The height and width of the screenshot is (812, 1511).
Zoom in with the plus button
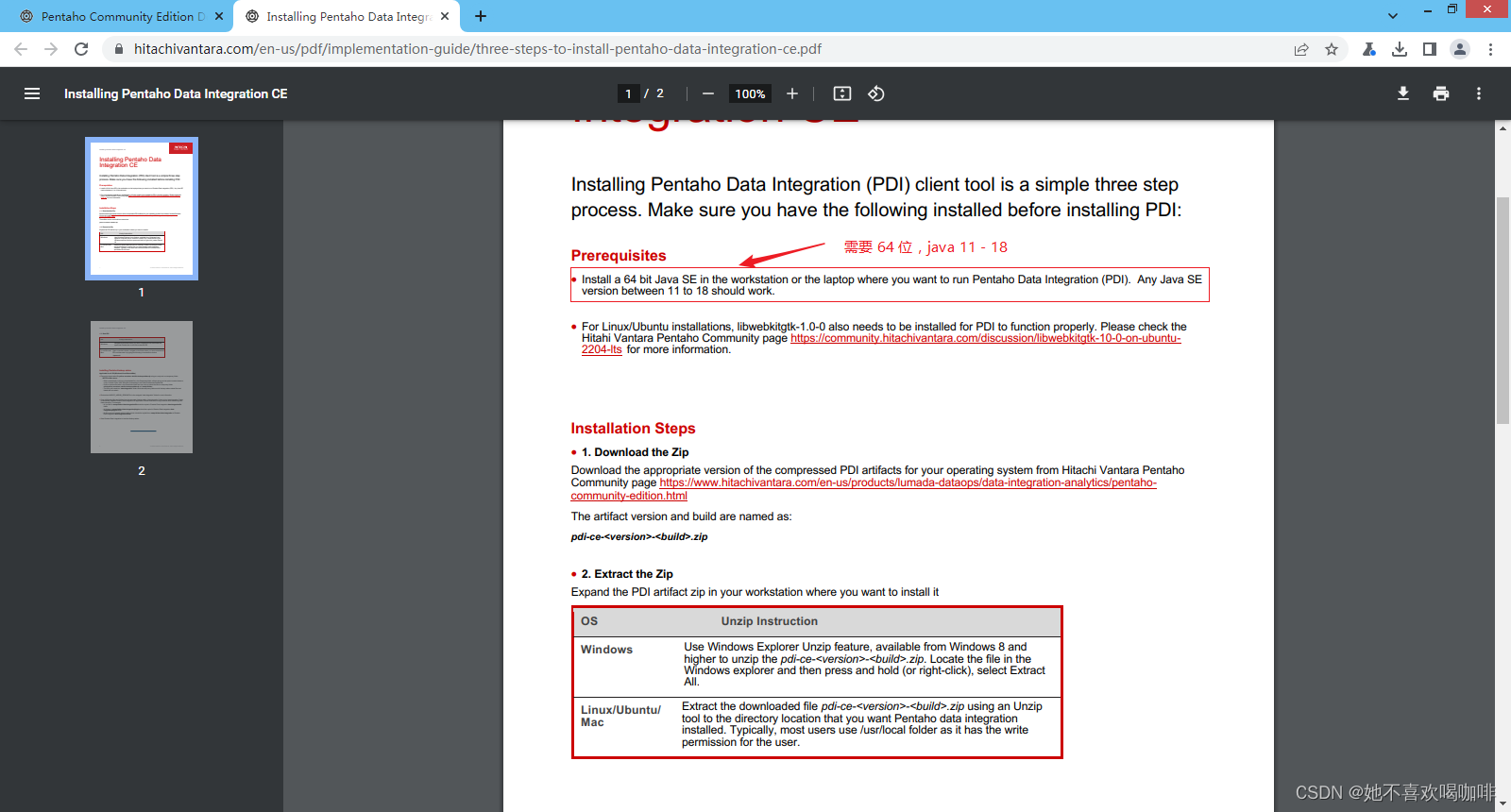(x=791, y=93)
